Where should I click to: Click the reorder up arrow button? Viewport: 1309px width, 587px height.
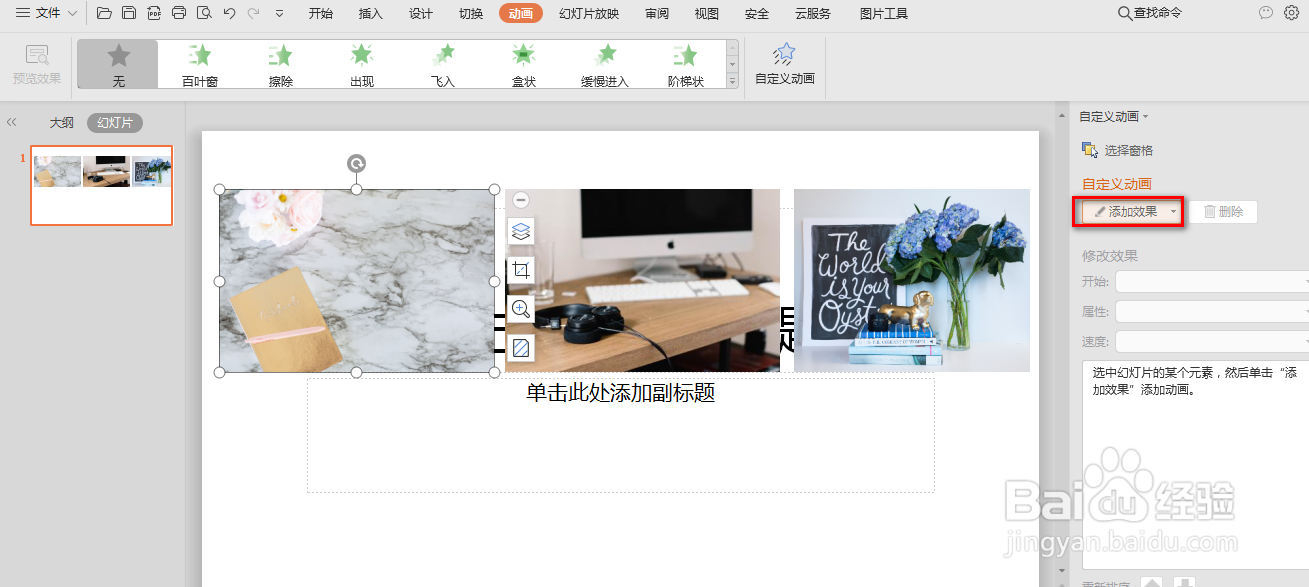(x=1153, y=582)
